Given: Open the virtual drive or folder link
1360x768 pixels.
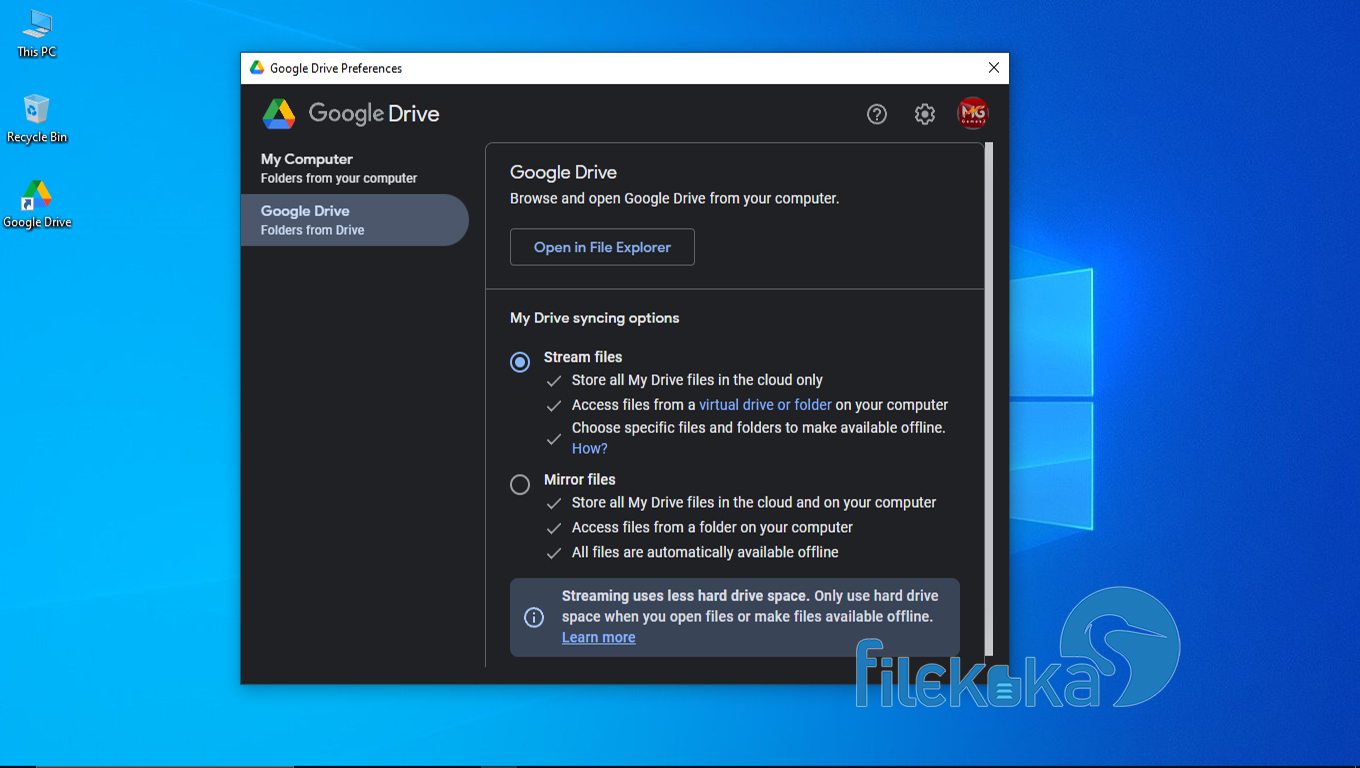Looking at the screenshot, I should click(x=765, y=405).
